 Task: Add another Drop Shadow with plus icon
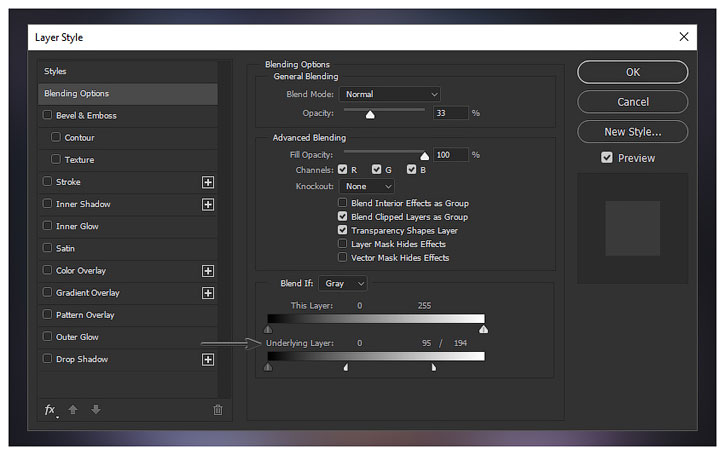(208, 359)
